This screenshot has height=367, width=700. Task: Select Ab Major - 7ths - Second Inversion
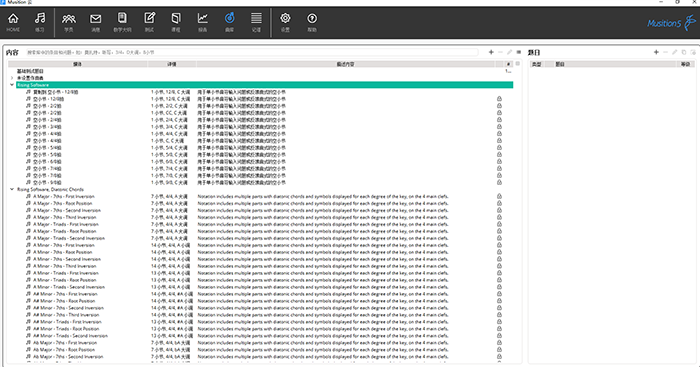[x=68, y=357]
